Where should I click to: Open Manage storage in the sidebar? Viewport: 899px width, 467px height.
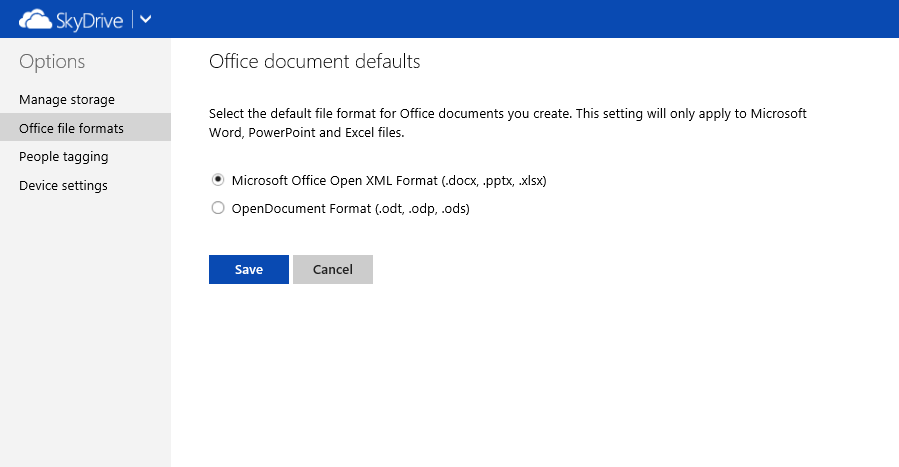[x=67, y=100]
